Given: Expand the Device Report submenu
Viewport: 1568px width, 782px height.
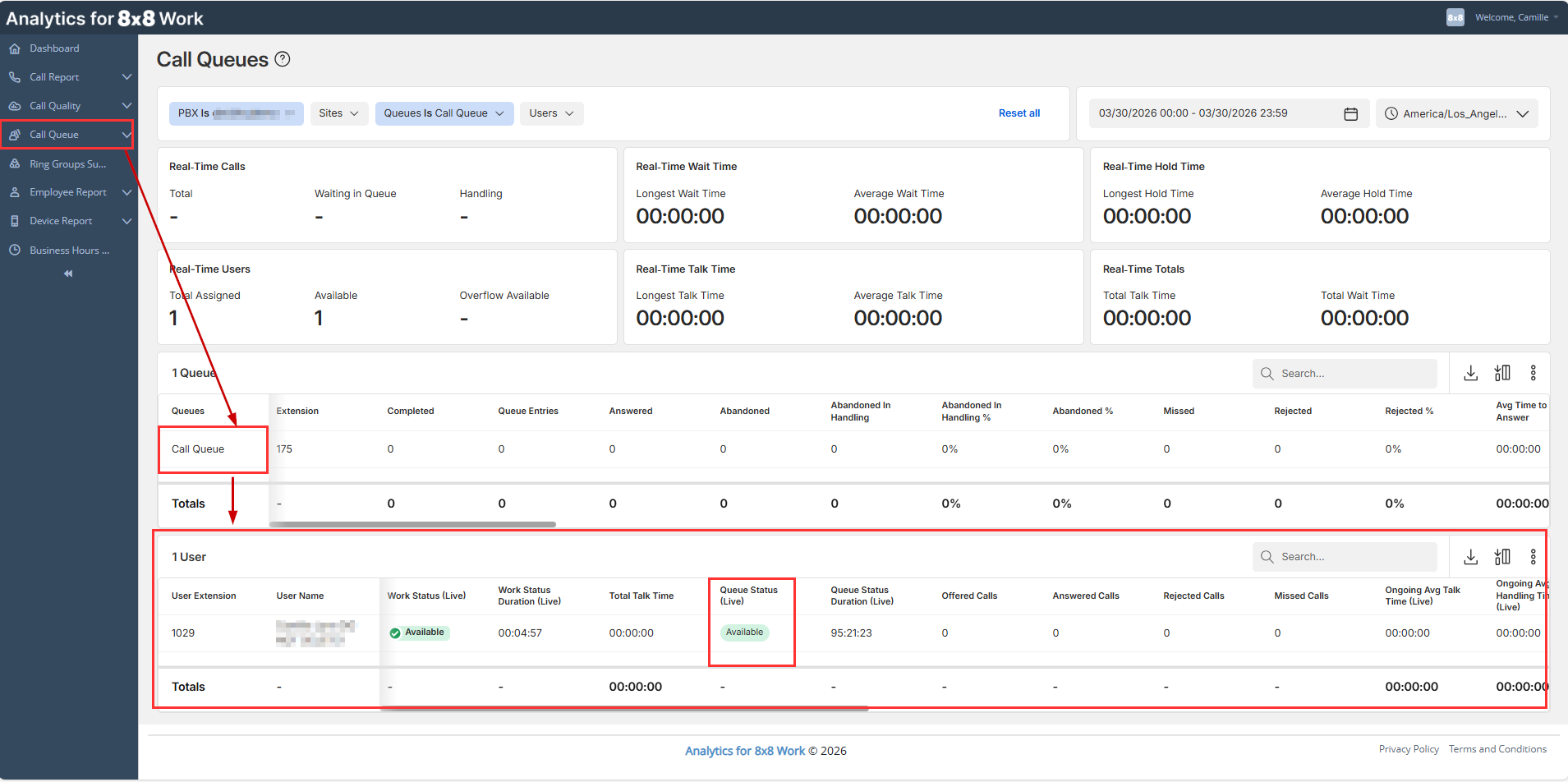Looking at the screenshot, I should 126,221.
